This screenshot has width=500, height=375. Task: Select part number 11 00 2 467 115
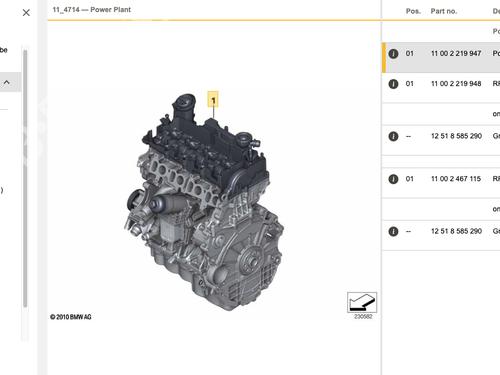point(456,179)
